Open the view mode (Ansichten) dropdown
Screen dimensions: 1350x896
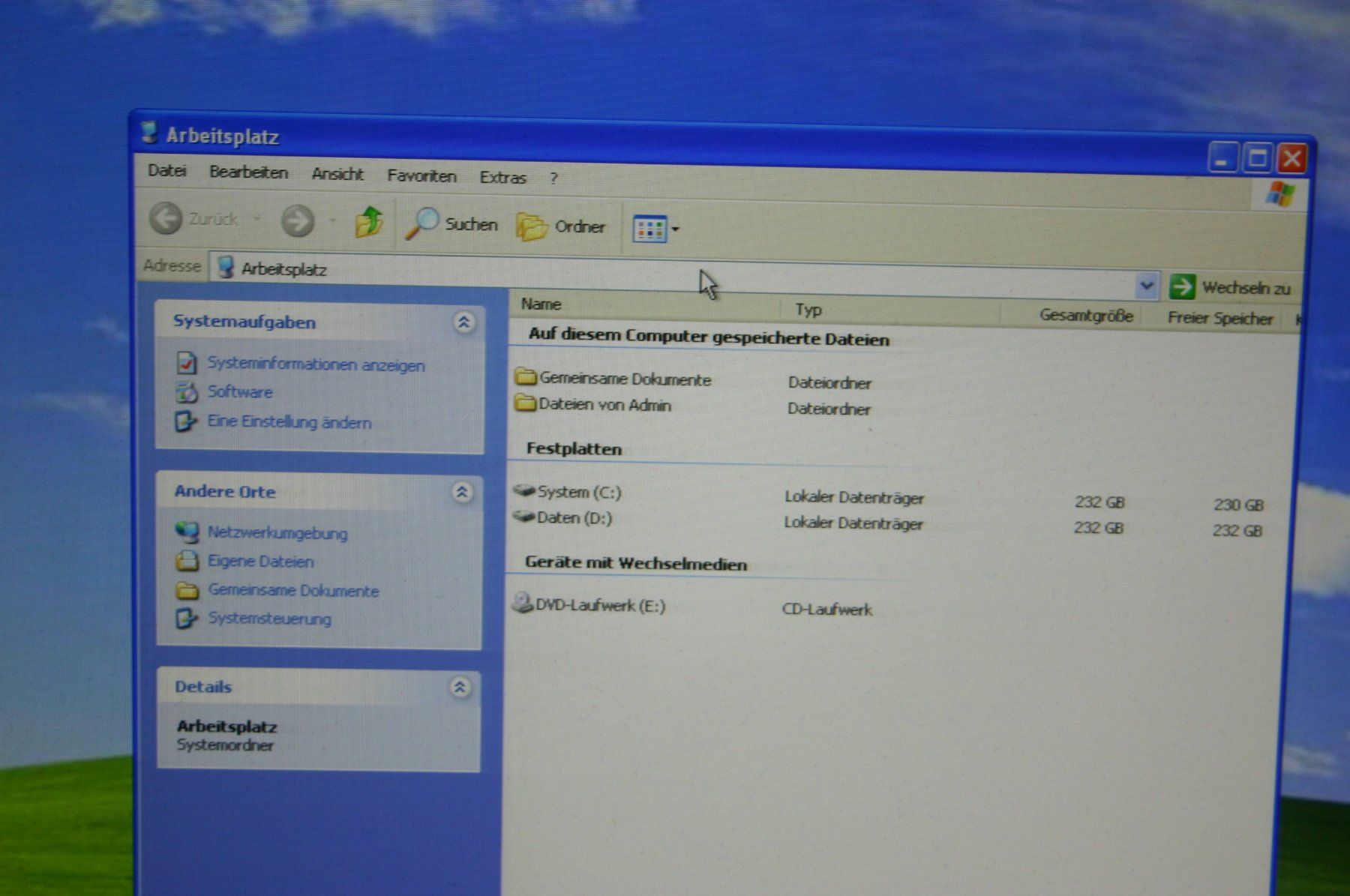pos(656,229)
